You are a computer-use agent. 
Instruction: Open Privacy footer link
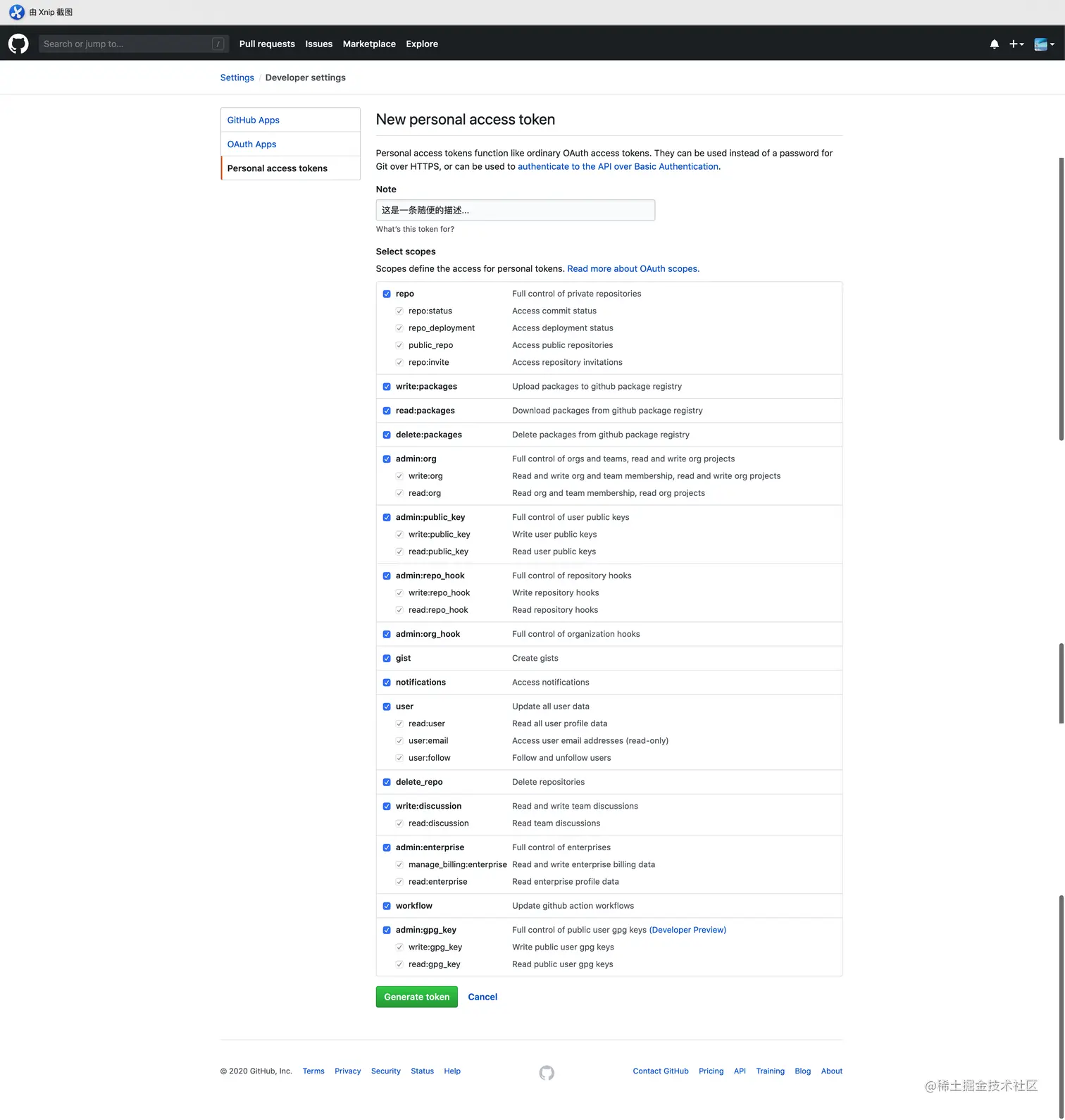click(347, 1071)
